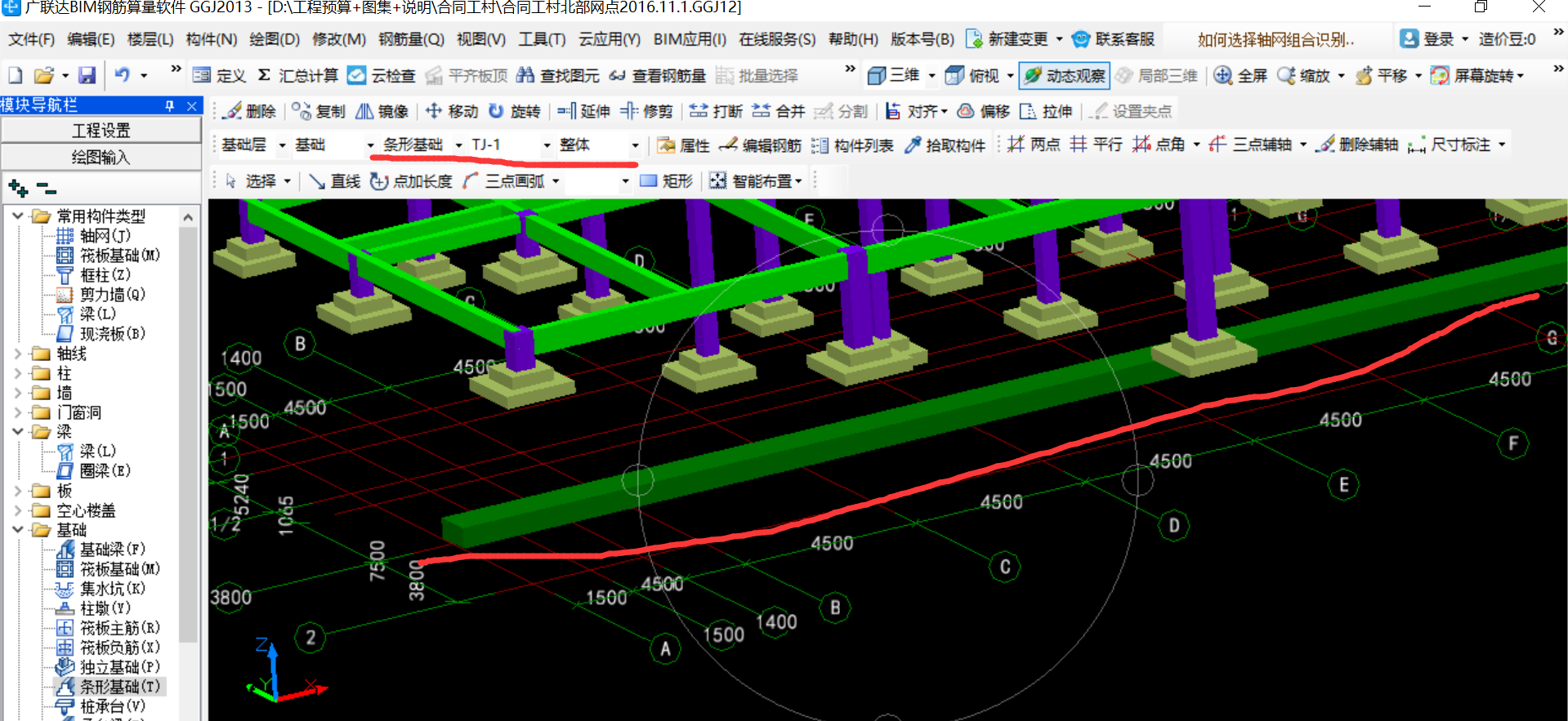Click the 登录 login button
This screenshot has width=1568, height=721.
(x=1427, y=39)
